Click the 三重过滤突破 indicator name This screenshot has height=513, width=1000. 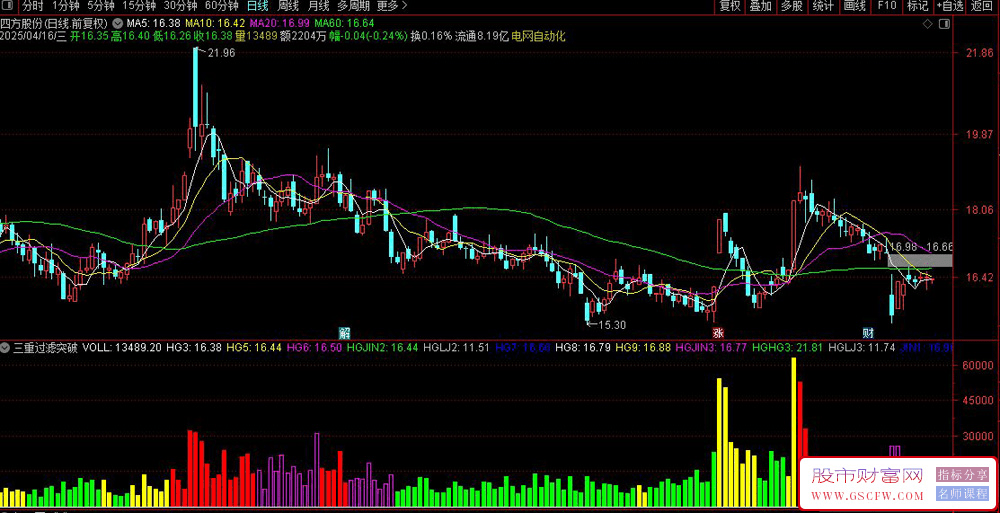[45, 348]
